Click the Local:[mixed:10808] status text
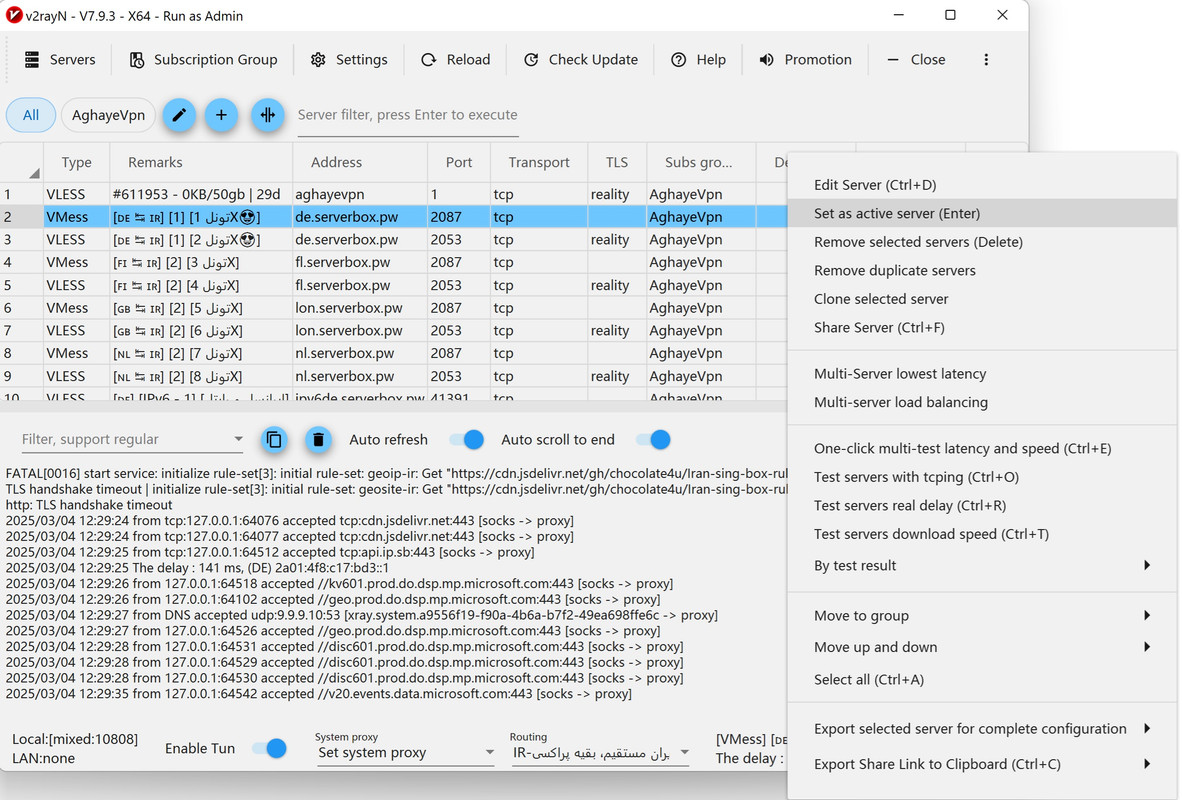Screen dimensions: 1182x800 point(75,739)
